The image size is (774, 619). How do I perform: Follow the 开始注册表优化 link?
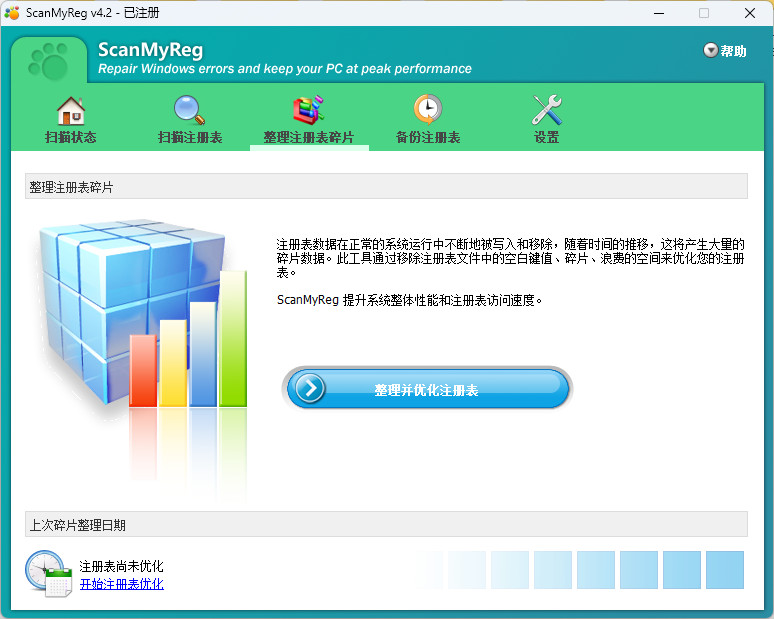(121, 584)
